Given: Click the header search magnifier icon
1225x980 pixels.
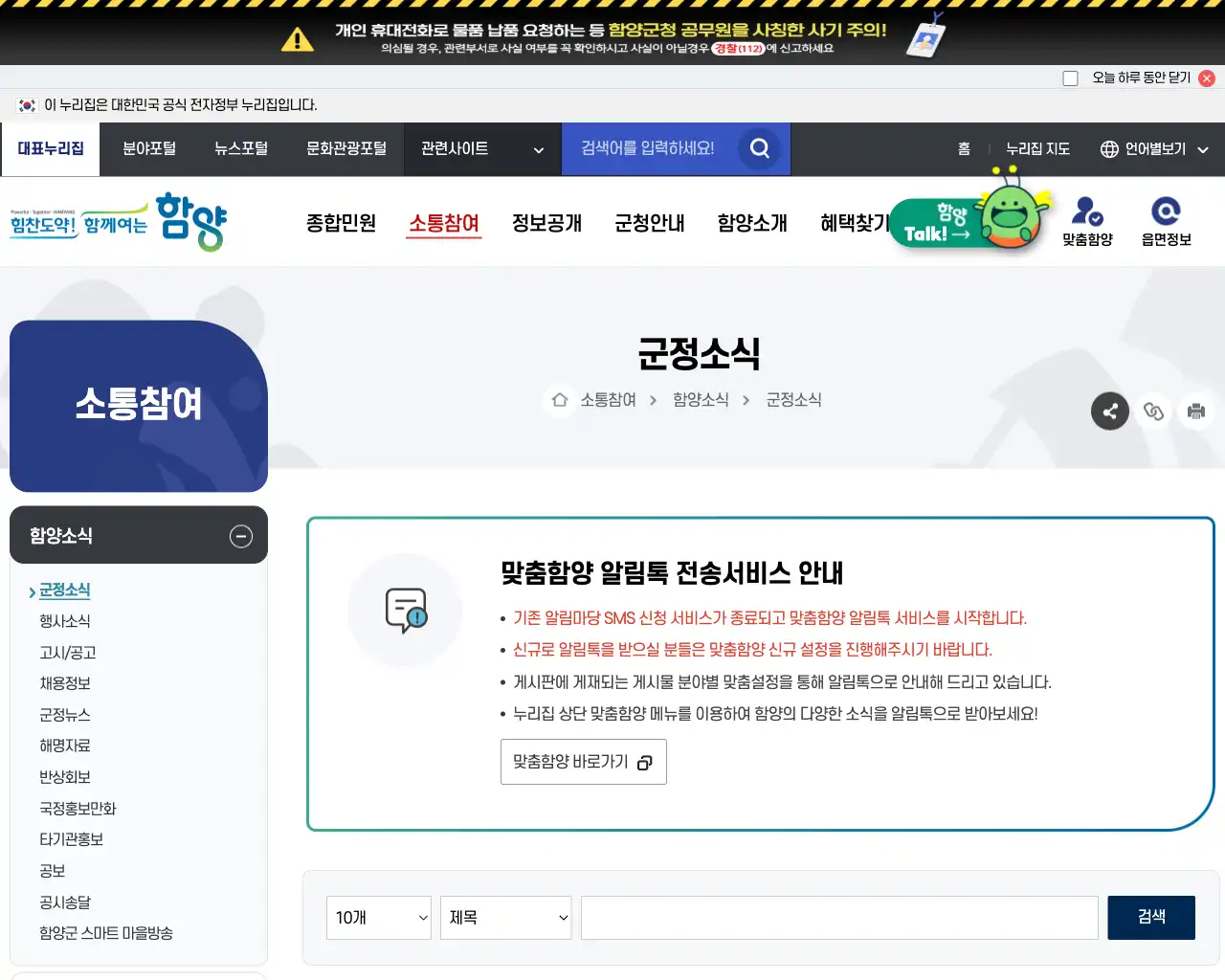Looking at the screenshot, I should click(x=759, y=148).
